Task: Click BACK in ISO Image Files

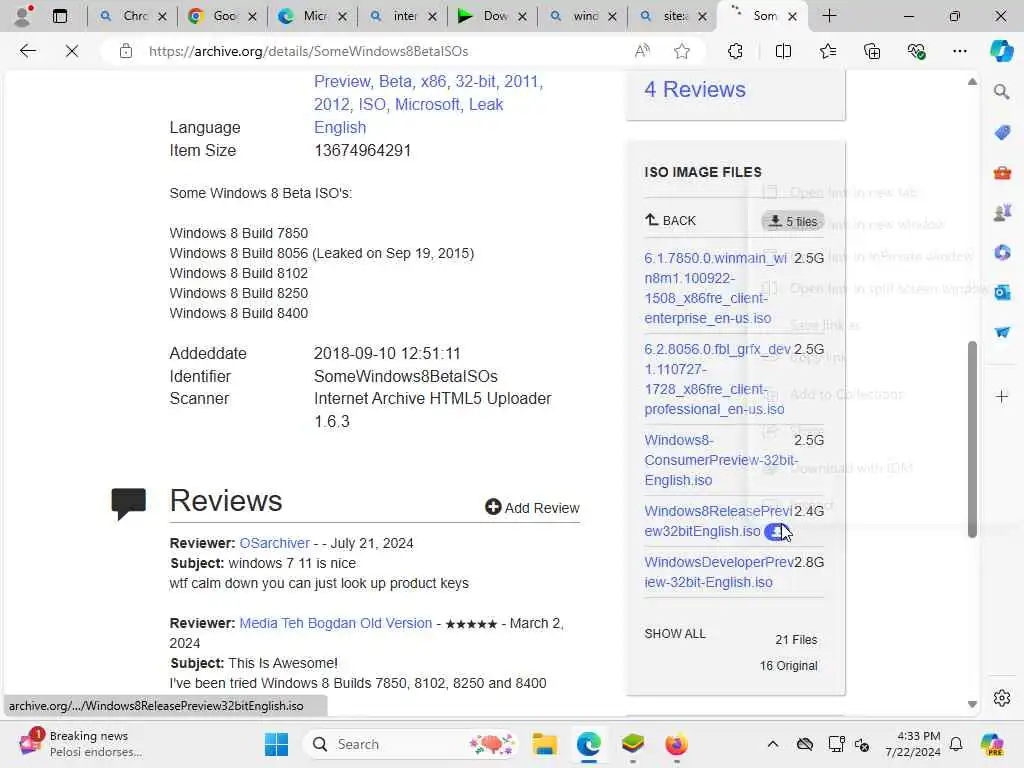Action: [x=671, y=221]
